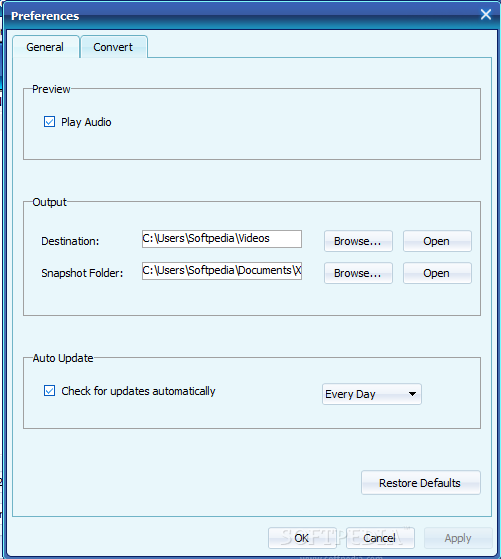This screenshot has width=501, height=559.
Task: Click the Apply button
Action: pyautogui.click(x=458, y=538)
